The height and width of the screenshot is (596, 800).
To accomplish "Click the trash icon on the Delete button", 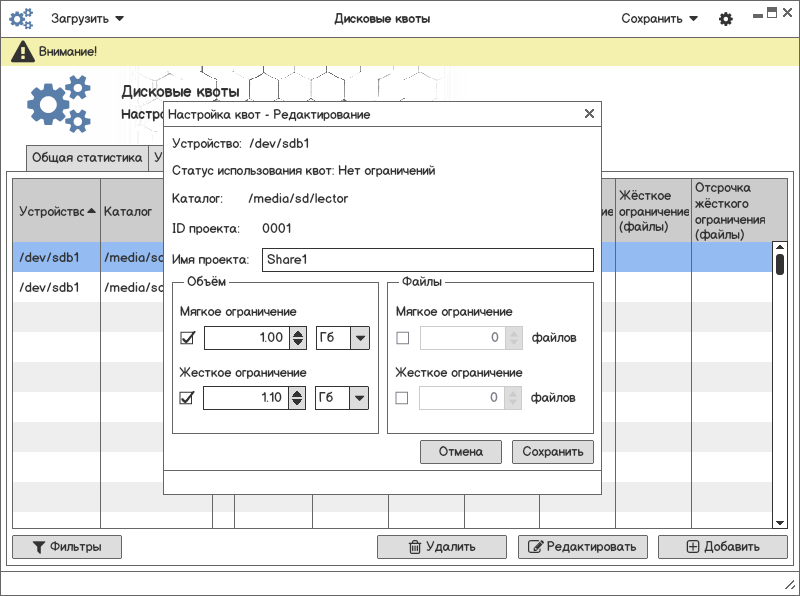I will pyautogui.click(x=414, y=547).
